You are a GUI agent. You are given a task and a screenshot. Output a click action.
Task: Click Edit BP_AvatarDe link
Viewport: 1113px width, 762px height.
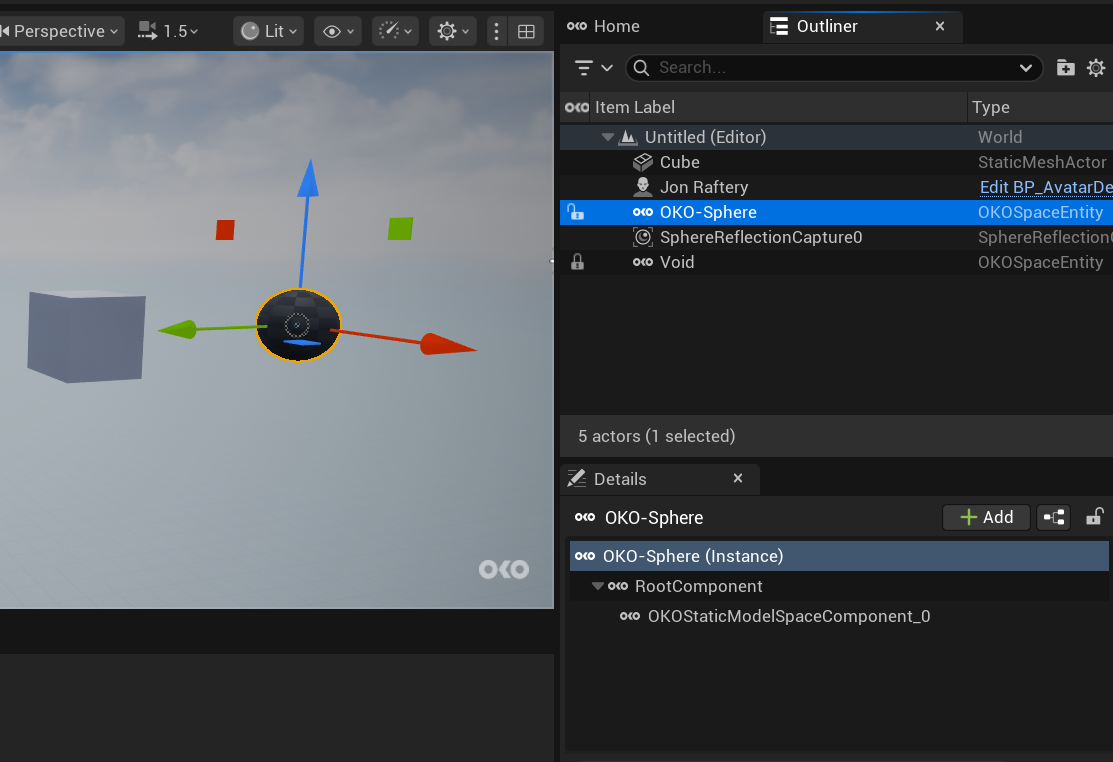[x=1046, y=187]
